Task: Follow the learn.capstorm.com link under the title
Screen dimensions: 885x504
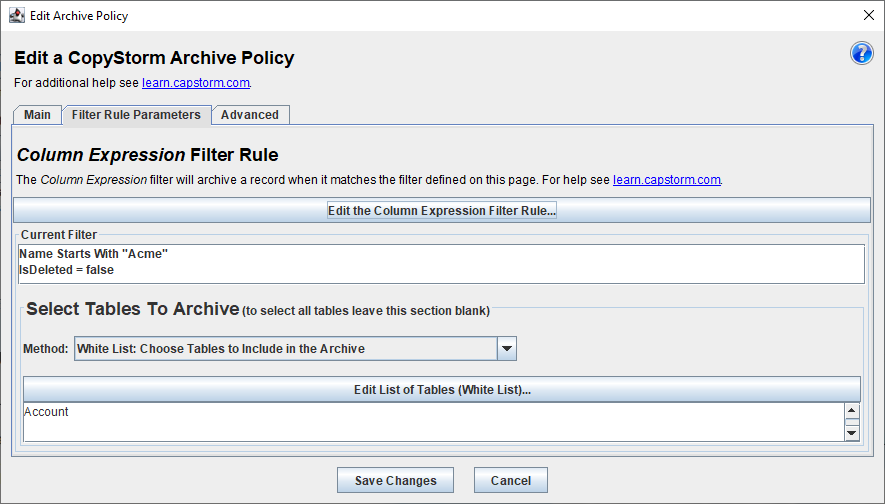Action: coord(196,82)
